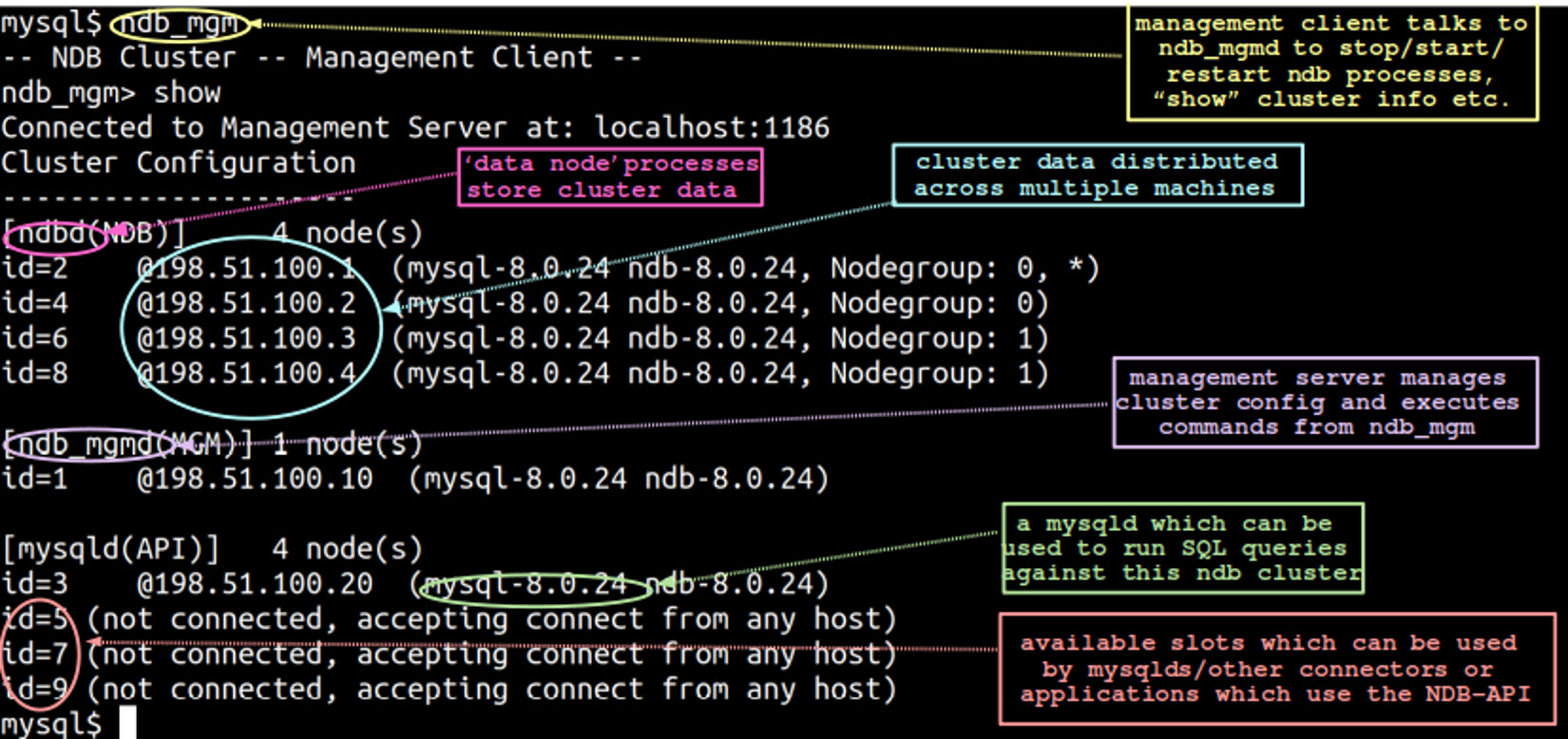Click the cyan 'cluster data distributed' annotation box

1096,175
